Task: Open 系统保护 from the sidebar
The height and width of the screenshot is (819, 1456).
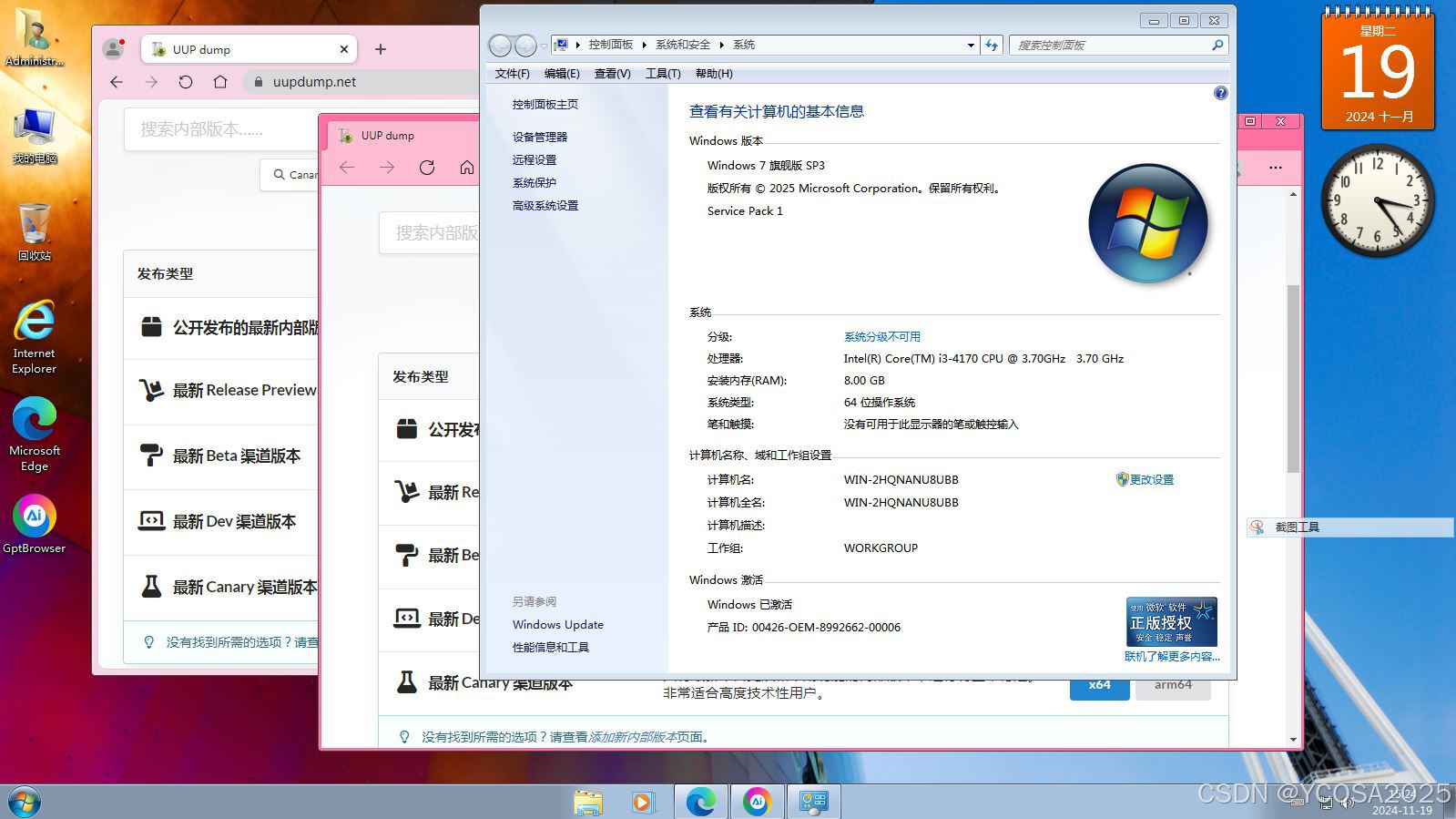Action: (534, 182)
